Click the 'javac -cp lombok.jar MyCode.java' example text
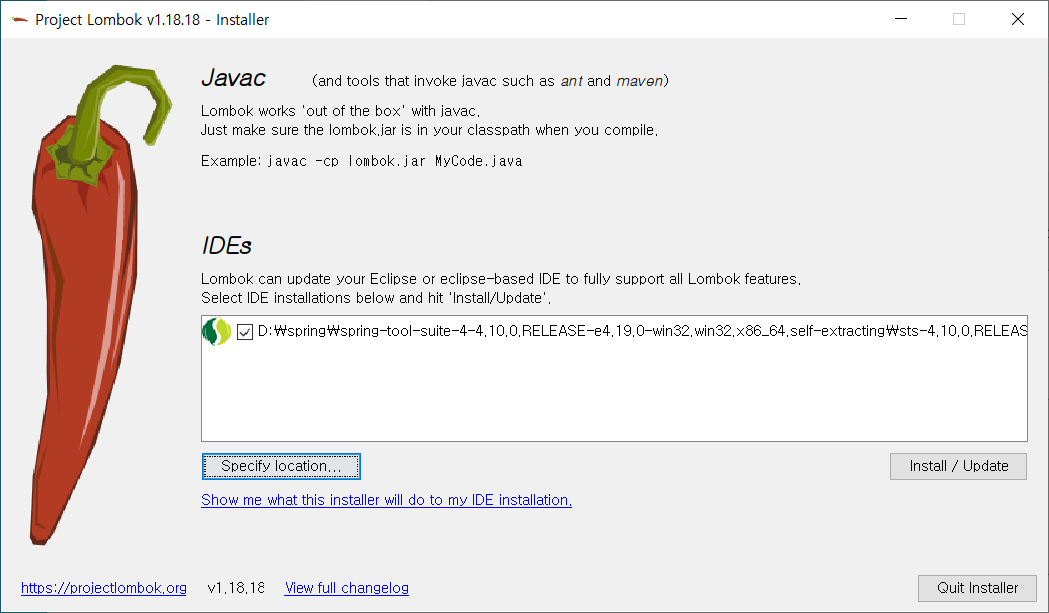The height and width of the screenshot is (613, 1049). pos(395,161)
